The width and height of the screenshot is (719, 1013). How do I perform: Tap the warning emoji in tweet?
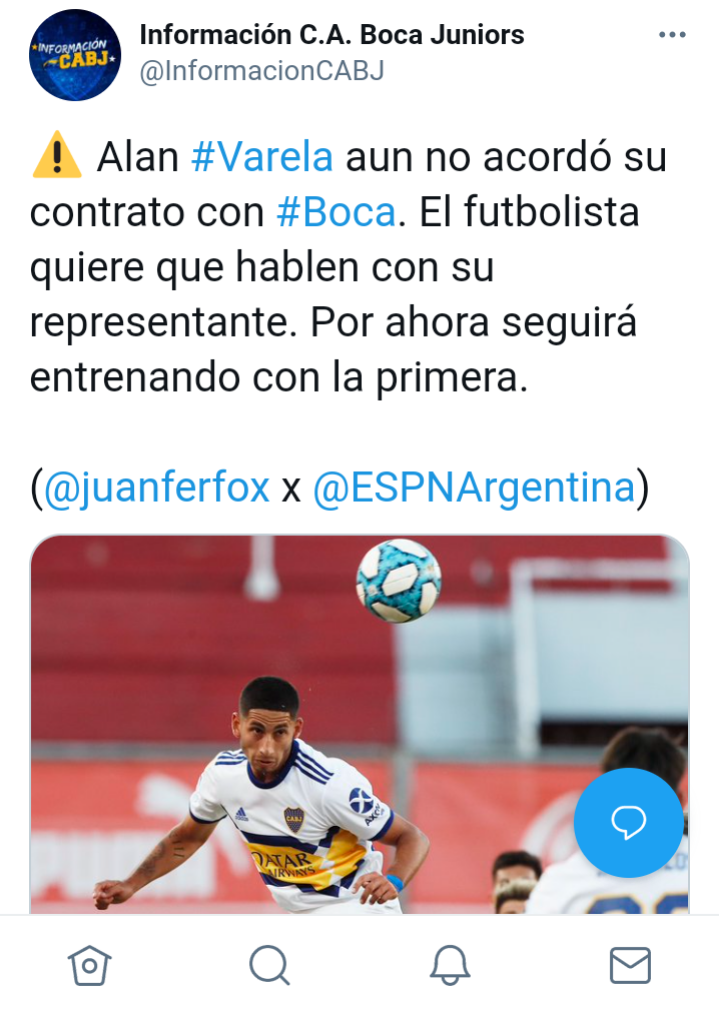(57, 155)
